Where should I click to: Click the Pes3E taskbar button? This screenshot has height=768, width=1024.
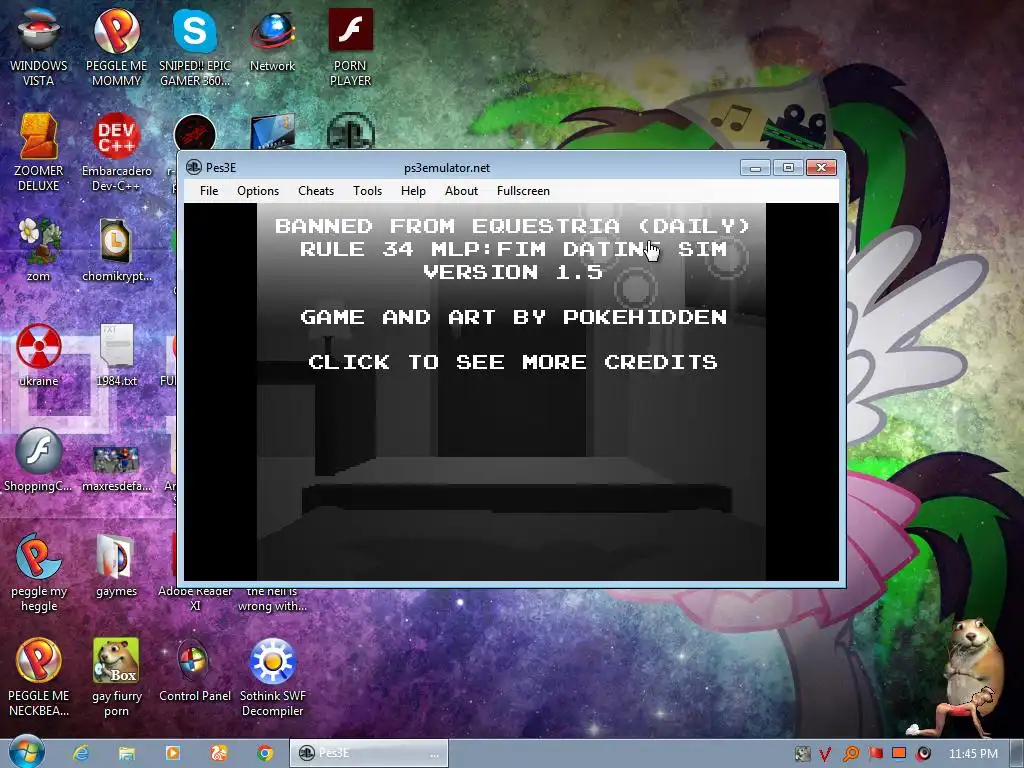coord(369,753)
